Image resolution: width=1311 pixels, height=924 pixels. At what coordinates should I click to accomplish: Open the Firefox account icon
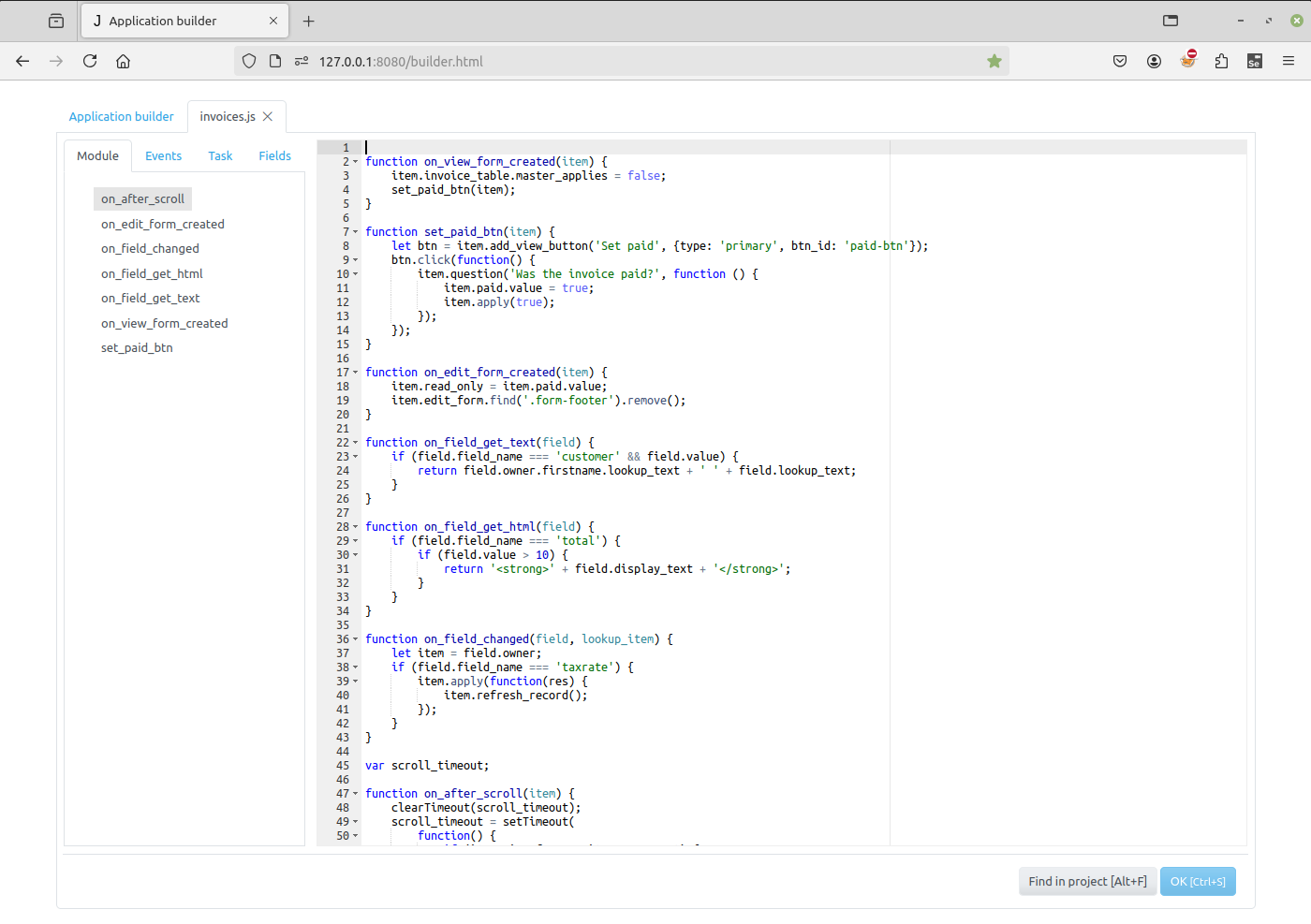(x=1154, y=61)
